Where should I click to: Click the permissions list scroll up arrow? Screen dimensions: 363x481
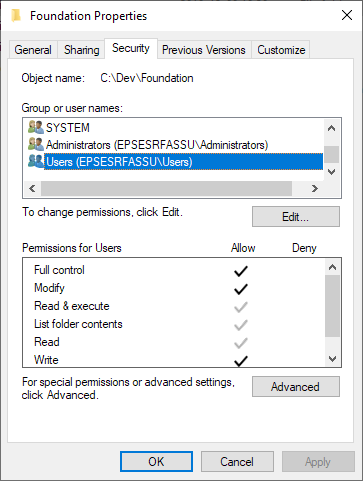coord(332,267)
